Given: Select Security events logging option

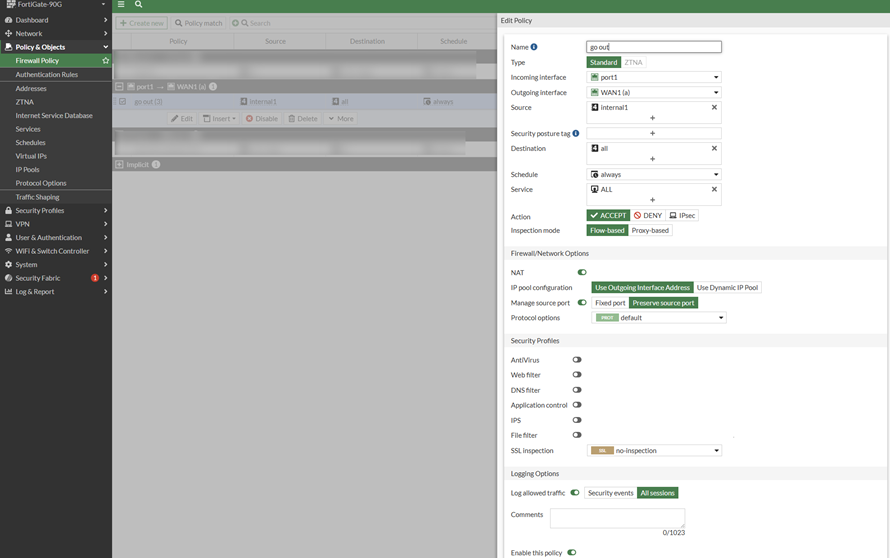Looking at the screenshot, I should 611,493.
